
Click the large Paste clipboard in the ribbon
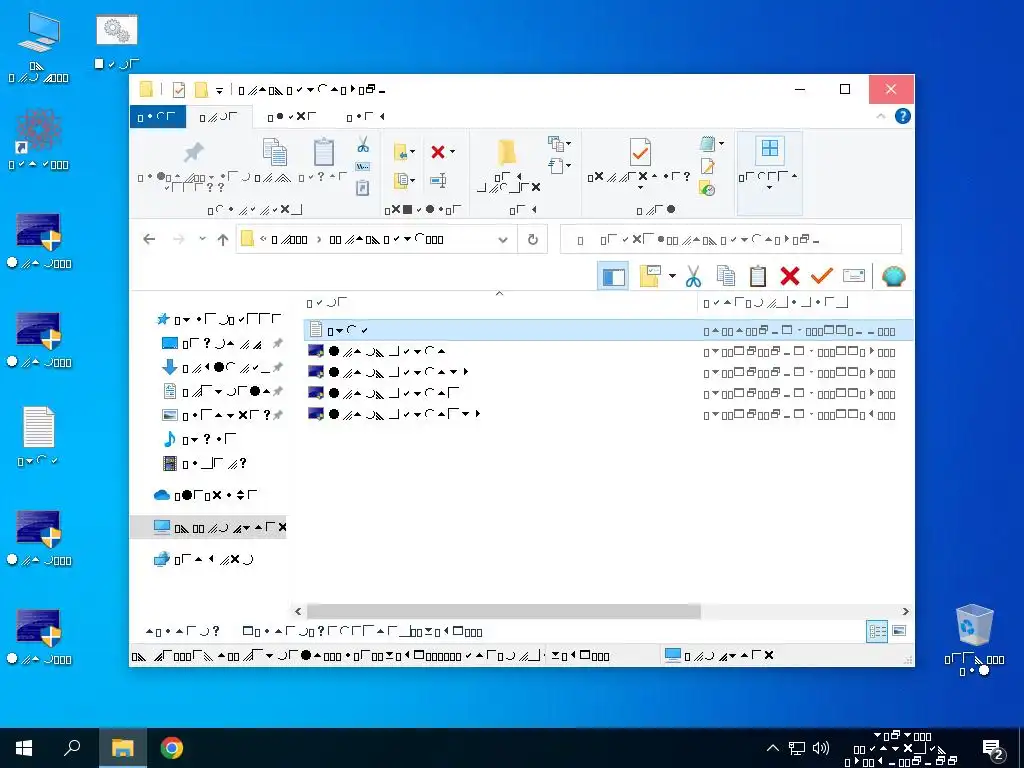pyautogui.click(x=324, y=152)
